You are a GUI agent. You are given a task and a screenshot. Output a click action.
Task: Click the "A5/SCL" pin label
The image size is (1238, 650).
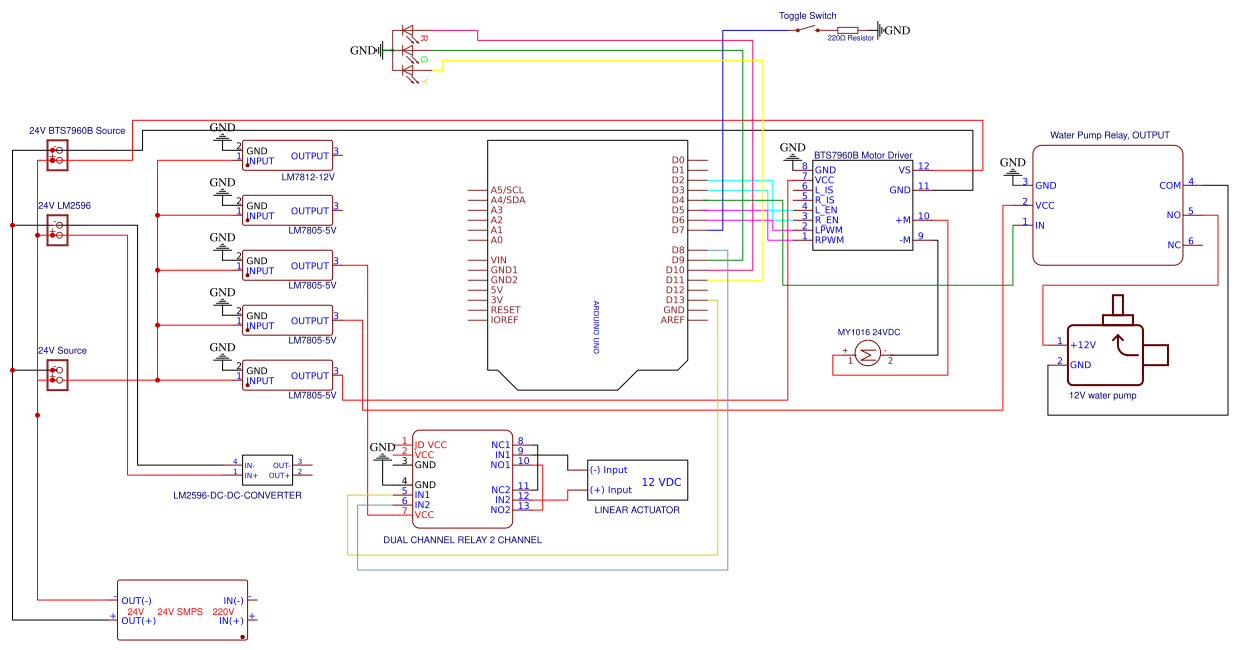click(507, 190)
